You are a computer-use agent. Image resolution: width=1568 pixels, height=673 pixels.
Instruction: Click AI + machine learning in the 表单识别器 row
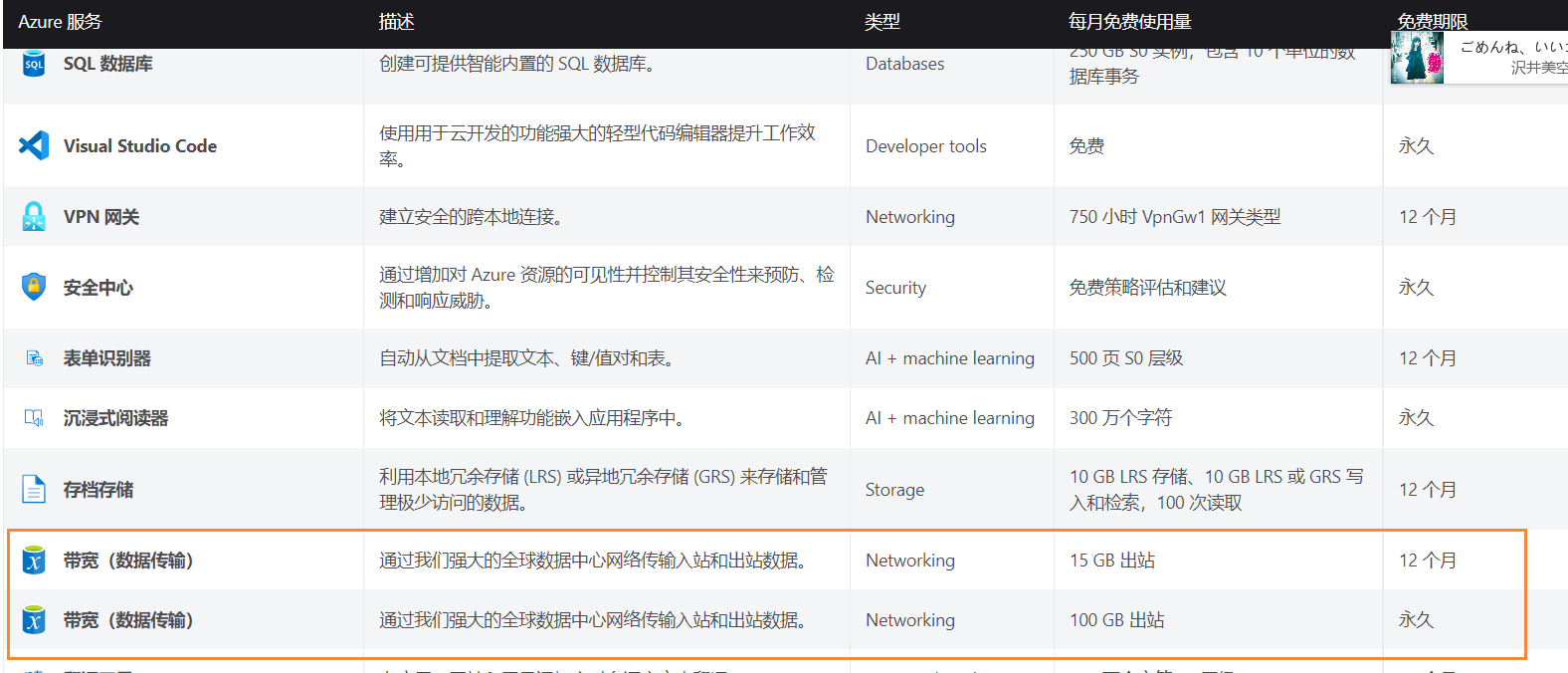pos(950,358)
